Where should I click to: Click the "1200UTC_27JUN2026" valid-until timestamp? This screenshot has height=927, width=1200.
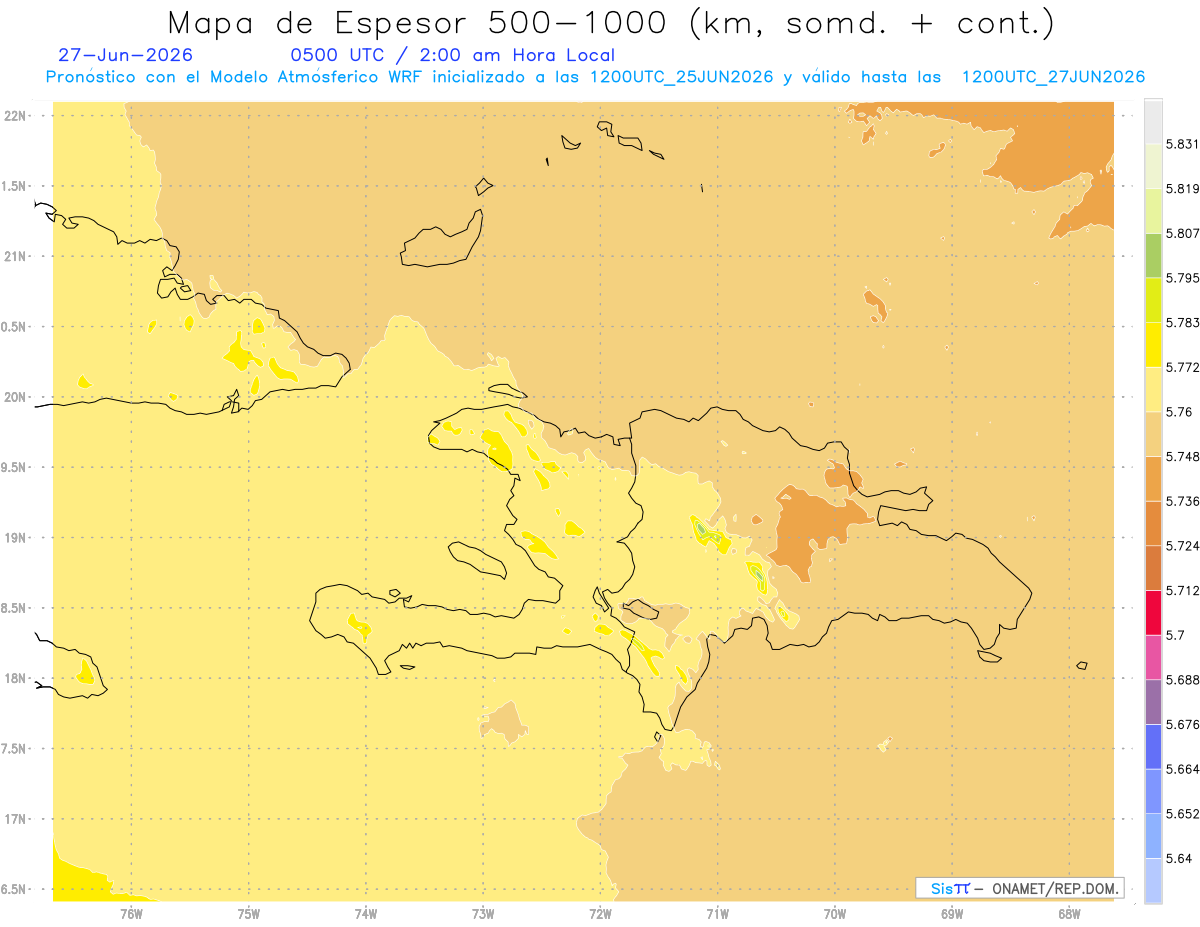coord(1053,77)
